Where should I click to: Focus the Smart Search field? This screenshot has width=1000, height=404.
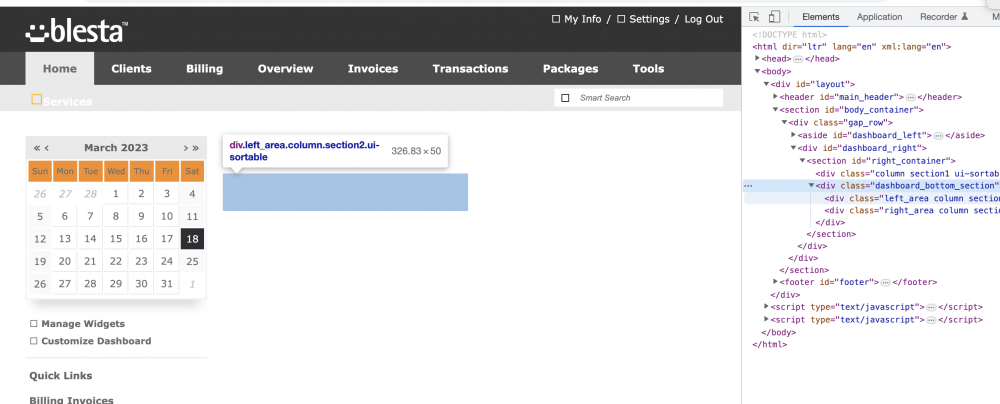(x=638, y=98)
